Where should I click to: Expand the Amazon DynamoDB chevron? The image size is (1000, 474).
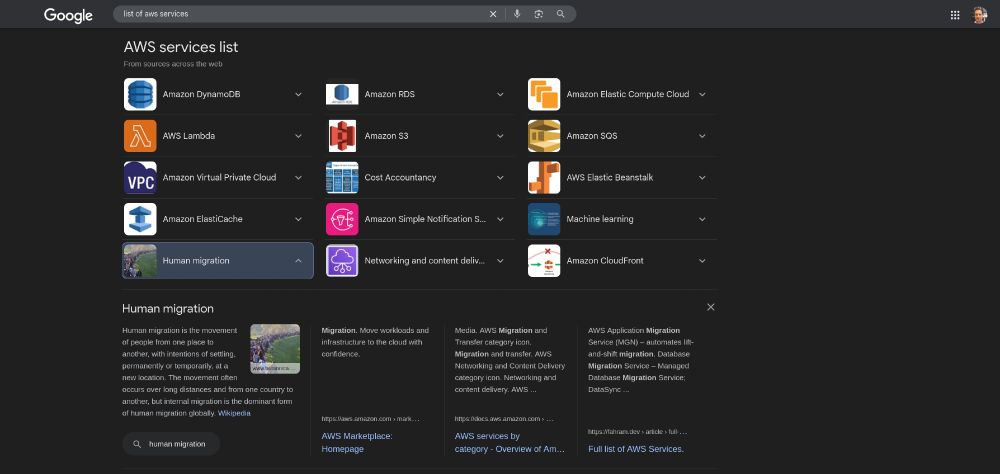click(x=298, y=94)
